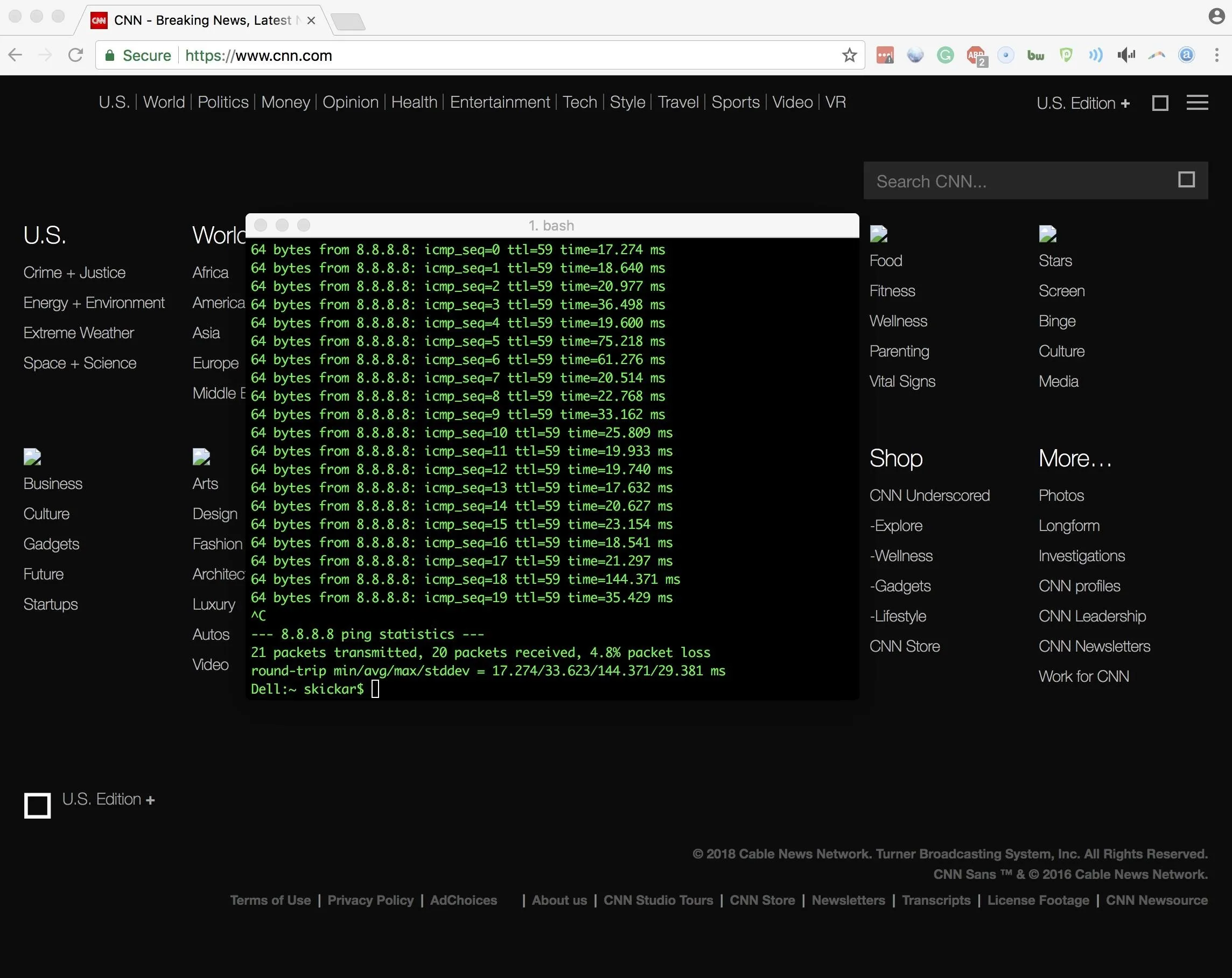The width and height of the screenshot is (1232, 978).
Task: Select Money in the top navigation
Action: point(285,102)
